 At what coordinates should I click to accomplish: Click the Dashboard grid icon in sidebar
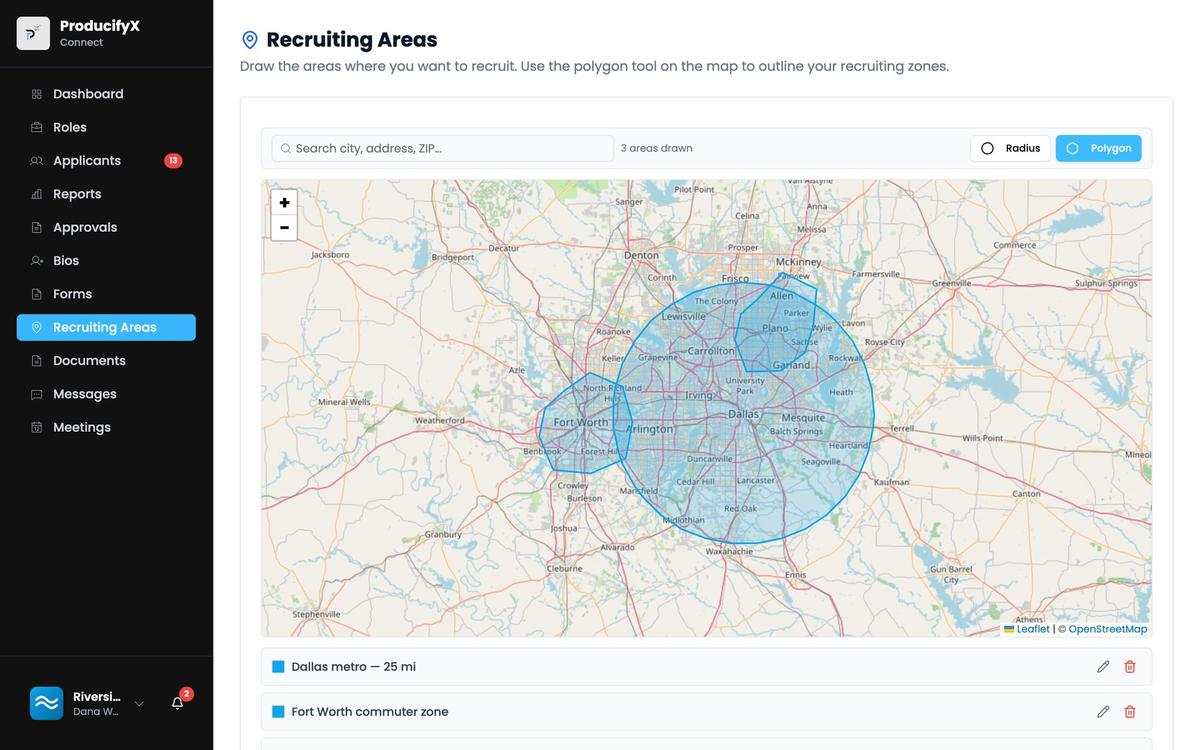coord(37,94)
